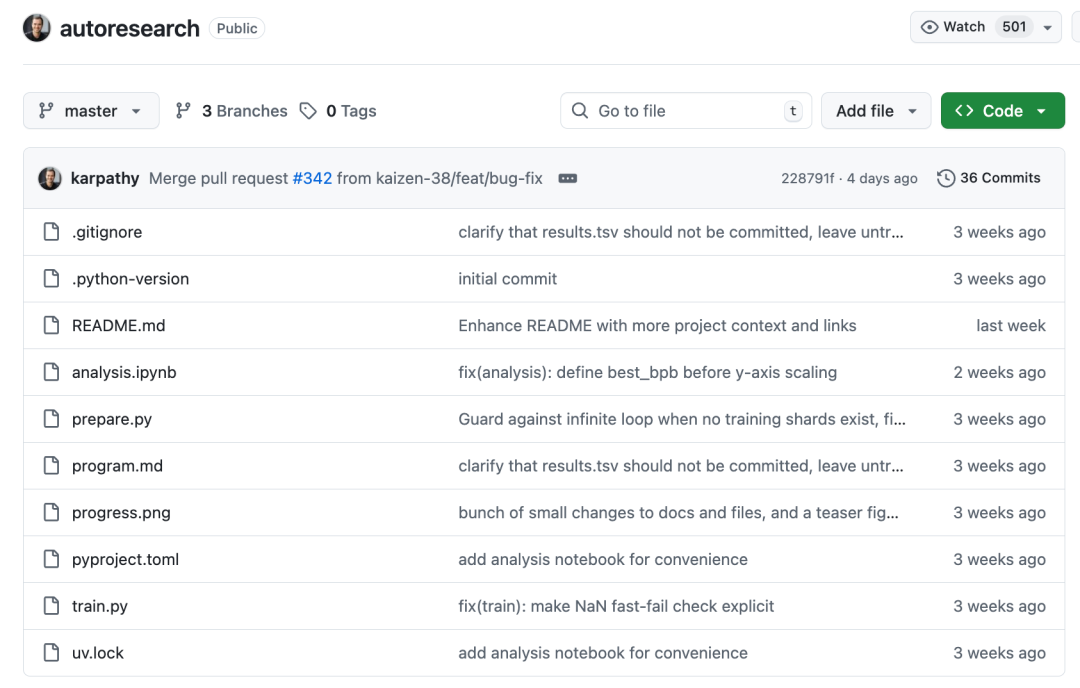The width and height of the screenshot is (1080, 688).
Task: Open the uv.lock file
Action: (98, 653)
